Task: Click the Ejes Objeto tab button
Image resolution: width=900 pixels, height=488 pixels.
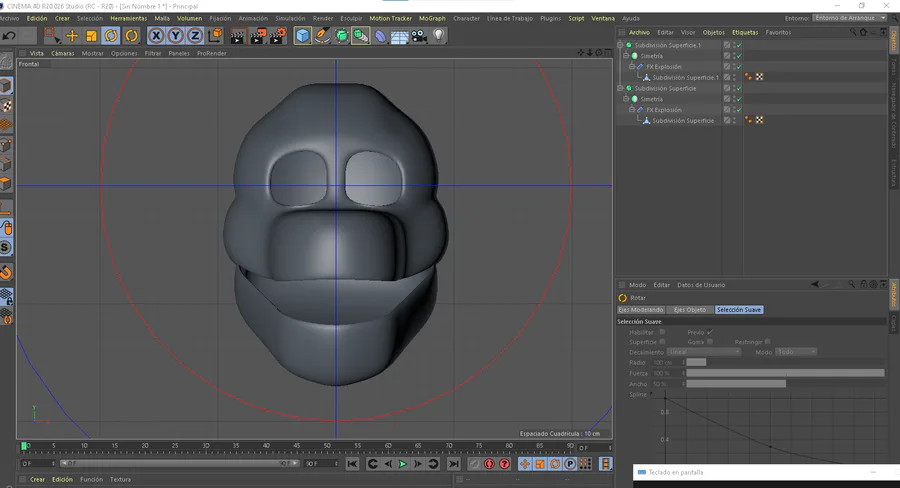Action: coord(690,309)
